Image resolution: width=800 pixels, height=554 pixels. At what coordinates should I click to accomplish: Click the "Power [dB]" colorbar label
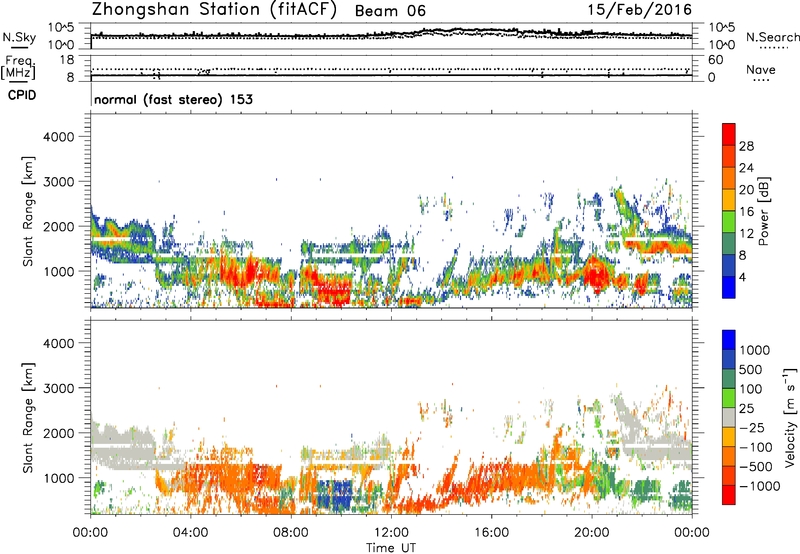[x=764, y=211]
